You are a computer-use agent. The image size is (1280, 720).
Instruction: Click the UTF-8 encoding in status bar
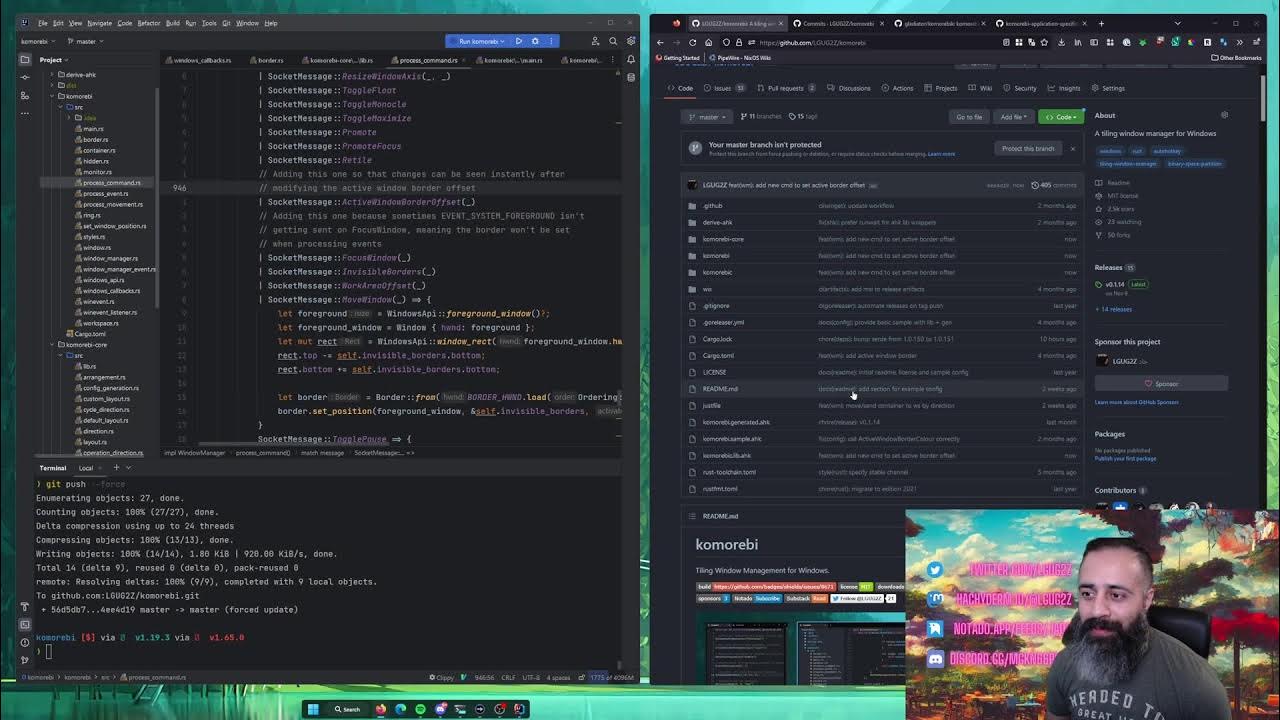530,677
